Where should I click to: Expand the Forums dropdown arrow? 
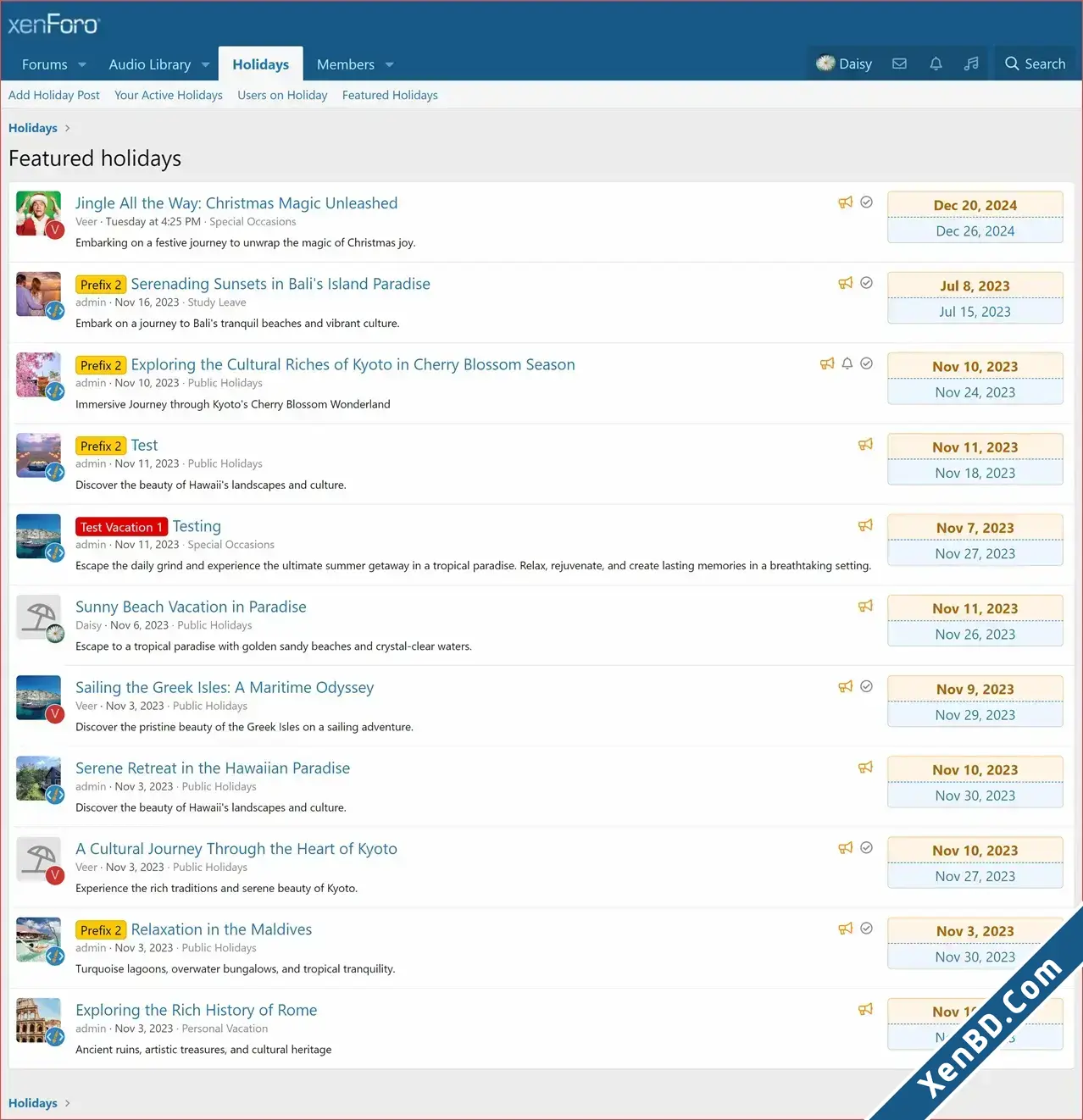point(82,64)
